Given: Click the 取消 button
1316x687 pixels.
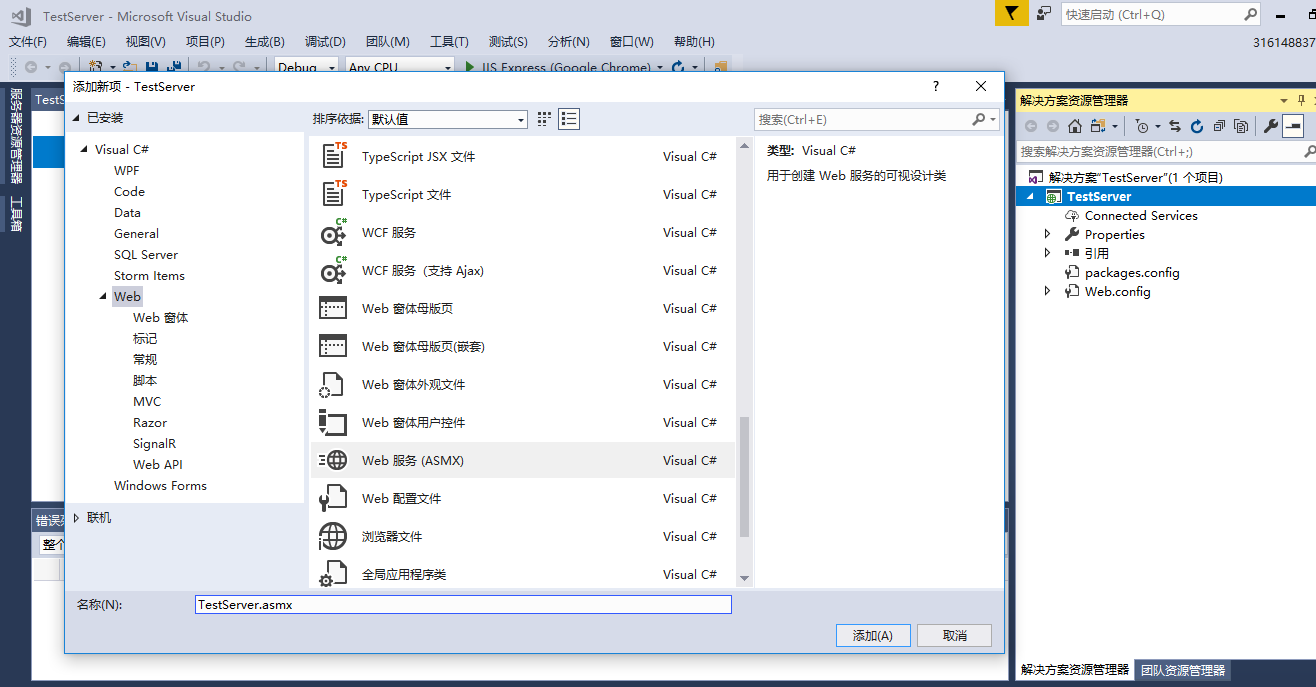Looking at the screenshot, I should (955, 635).
